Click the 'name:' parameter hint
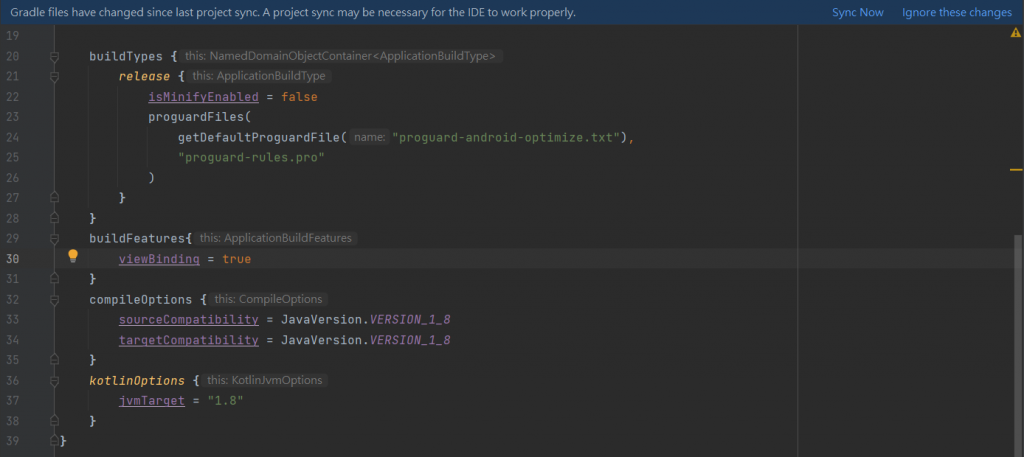Viewport: 1024px width, 457px height. tap(369, 137)
